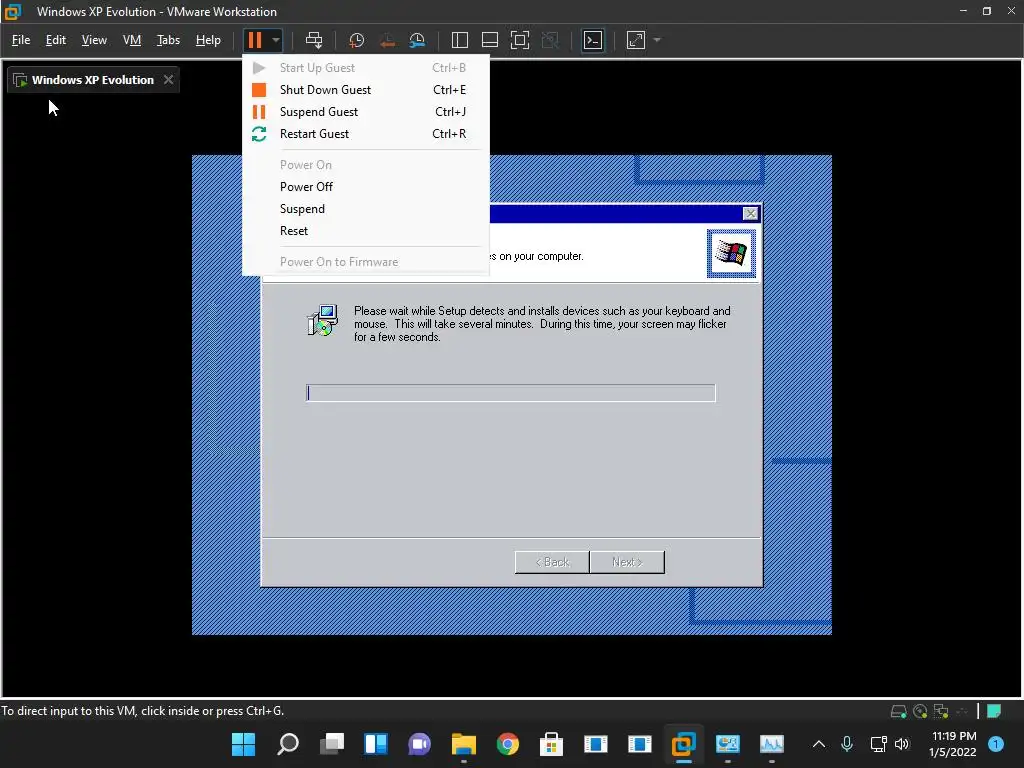Open Chat from the taskbar
1024x768 pixels.
pyautogui.click(x=419, y=744)
